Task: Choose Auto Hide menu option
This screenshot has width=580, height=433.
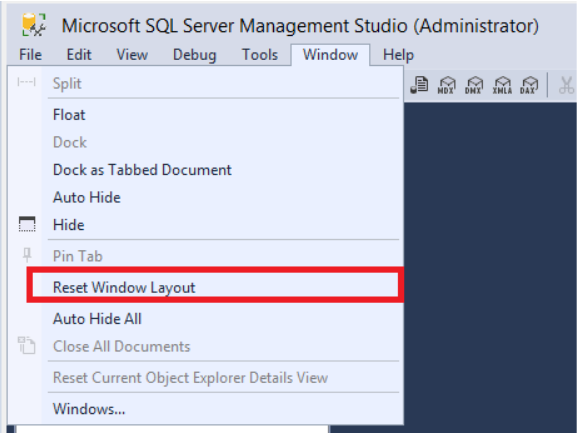Action: click(x=87, y=197)
